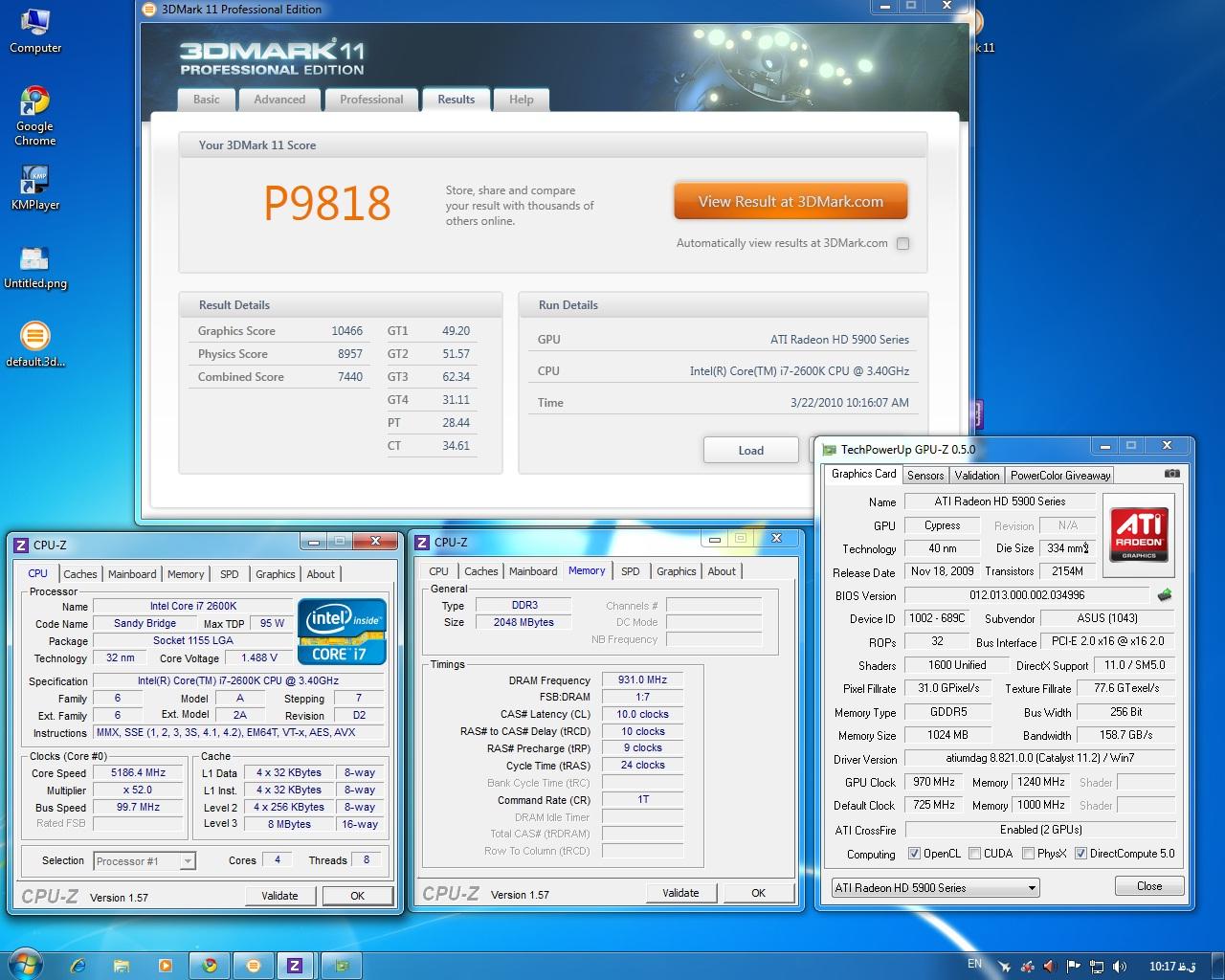Click the DRAM Frequency field 931.0 MHz
The image size is (1225, 980).
point(642,680)
